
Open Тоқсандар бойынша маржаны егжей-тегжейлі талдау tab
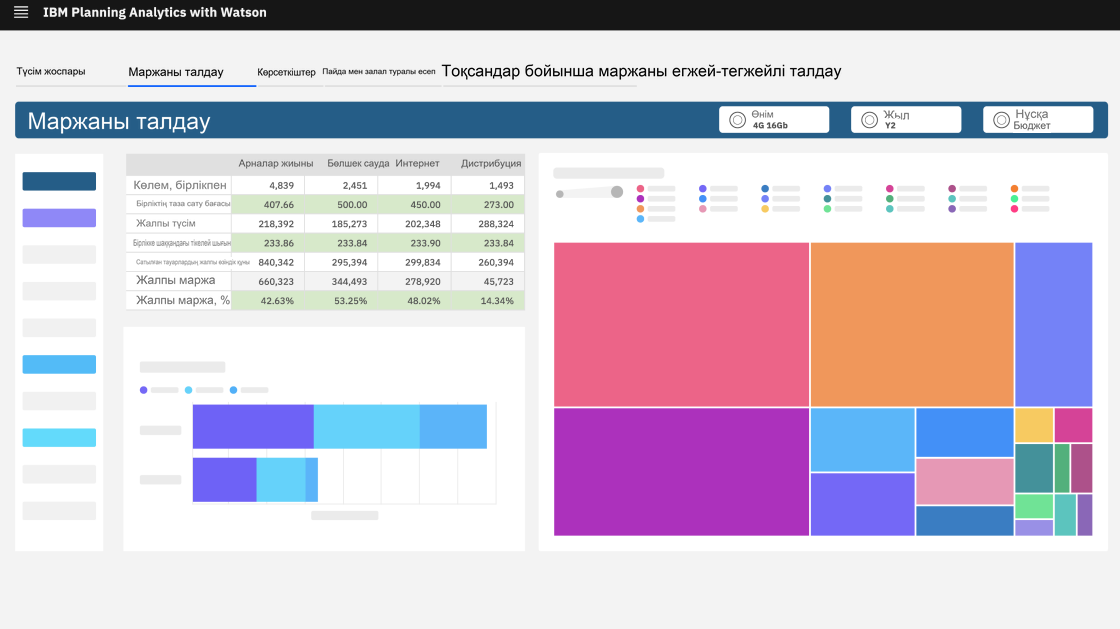(641, 71)
